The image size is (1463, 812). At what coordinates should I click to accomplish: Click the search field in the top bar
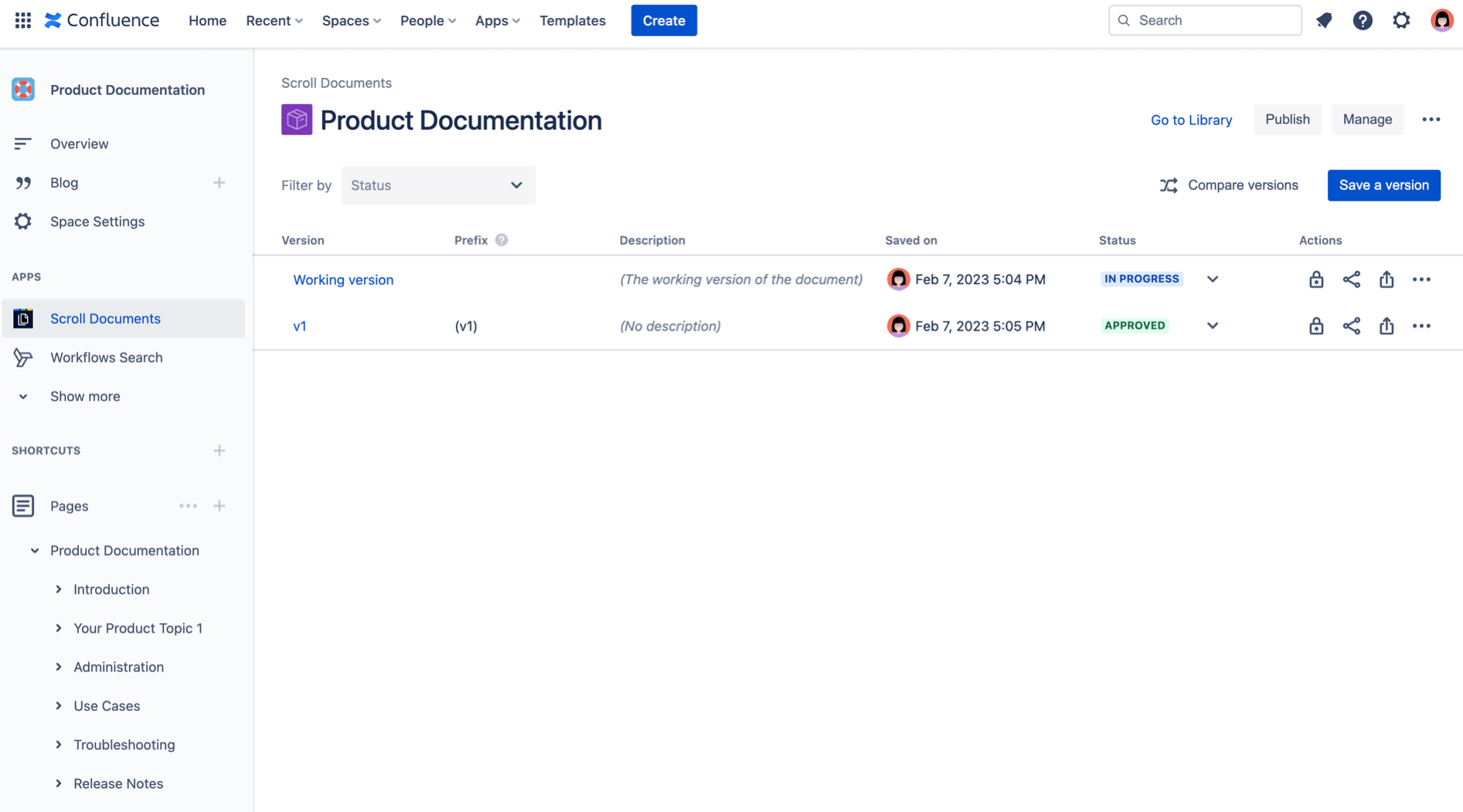[x=1204, y=20]
